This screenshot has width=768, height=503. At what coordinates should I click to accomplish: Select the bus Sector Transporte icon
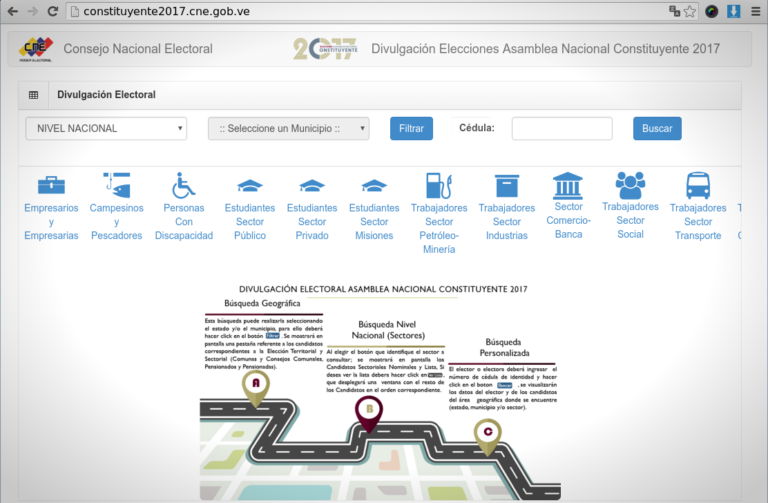pyautogui.click(x=698, y=185)
